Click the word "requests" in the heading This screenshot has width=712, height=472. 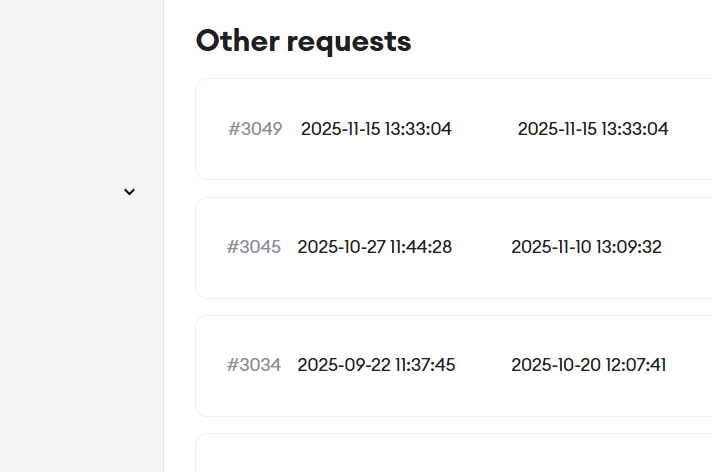pos(348,41)
